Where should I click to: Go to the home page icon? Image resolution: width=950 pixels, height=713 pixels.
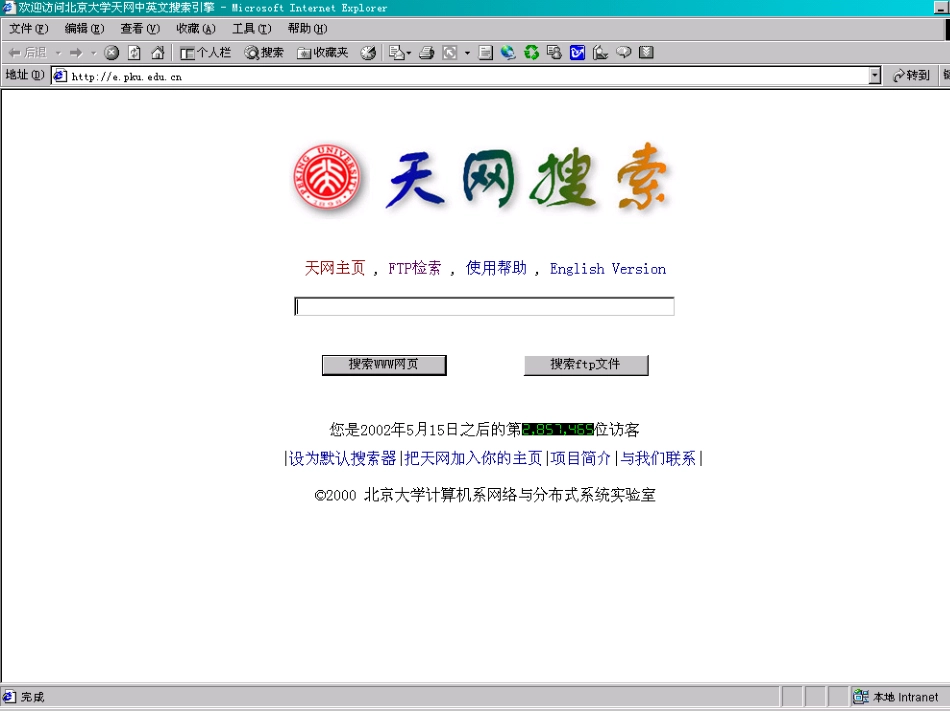(158, 53)
